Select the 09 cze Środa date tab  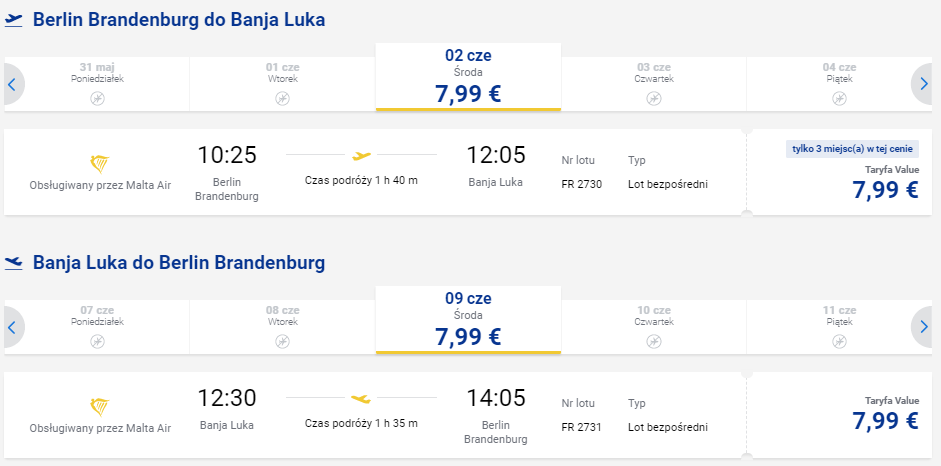pos(468,320)
